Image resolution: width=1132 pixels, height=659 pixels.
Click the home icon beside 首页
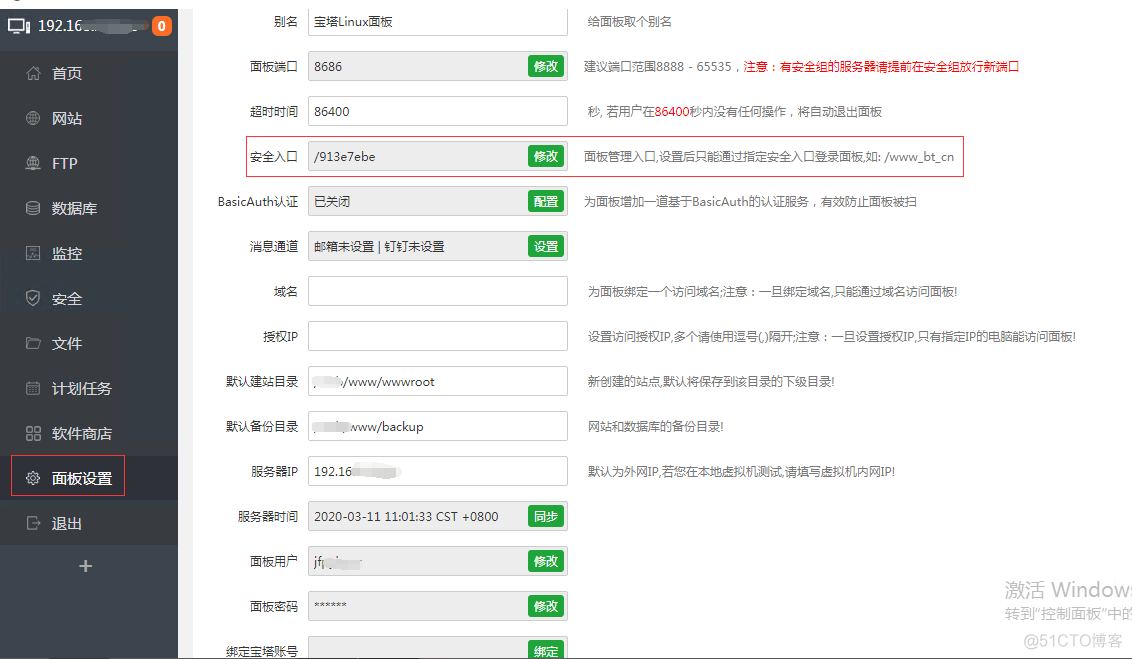(x=33, y=73)
